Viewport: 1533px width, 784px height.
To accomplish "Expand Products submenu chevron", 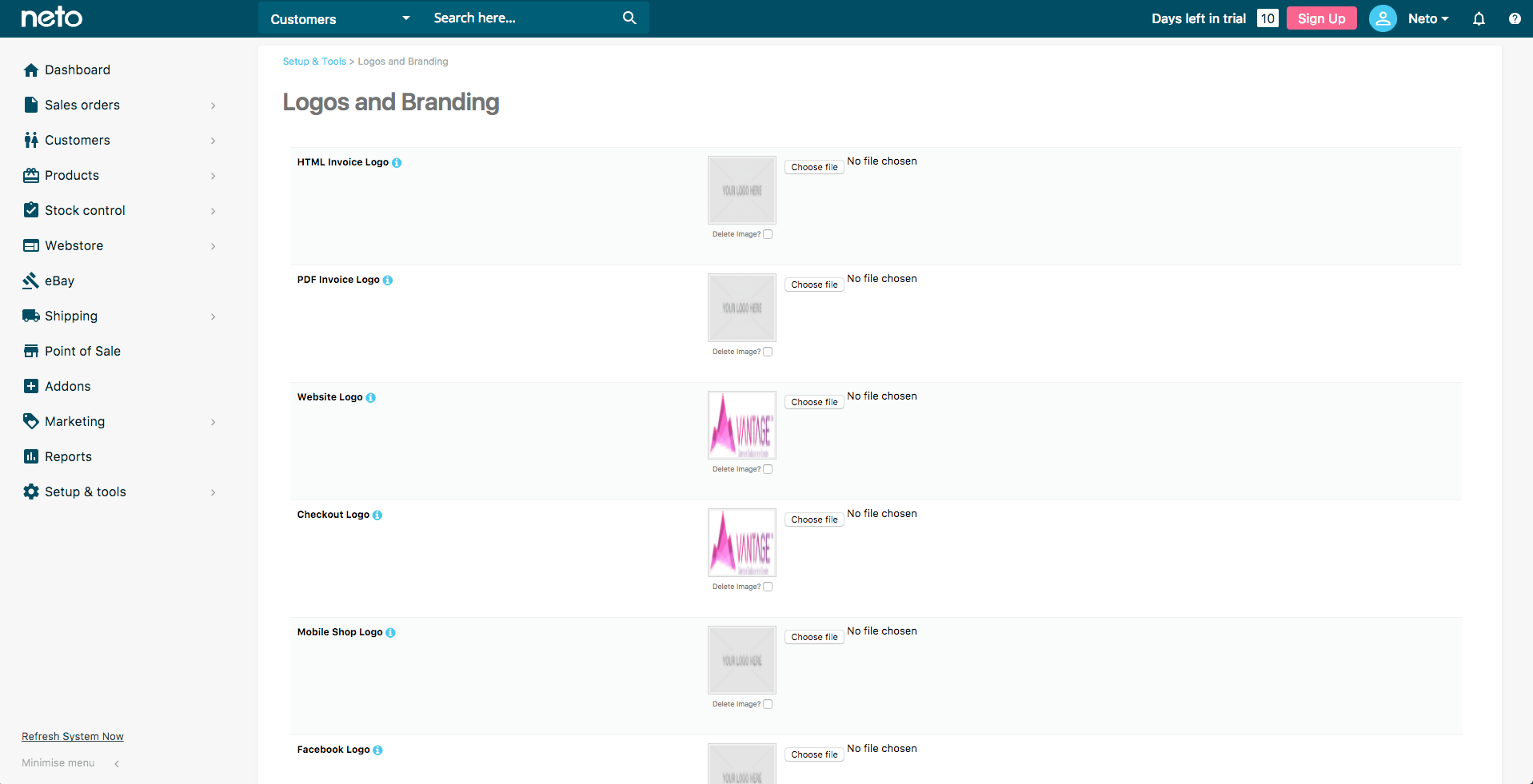I will pyautogui.click(x=213, y=176).
